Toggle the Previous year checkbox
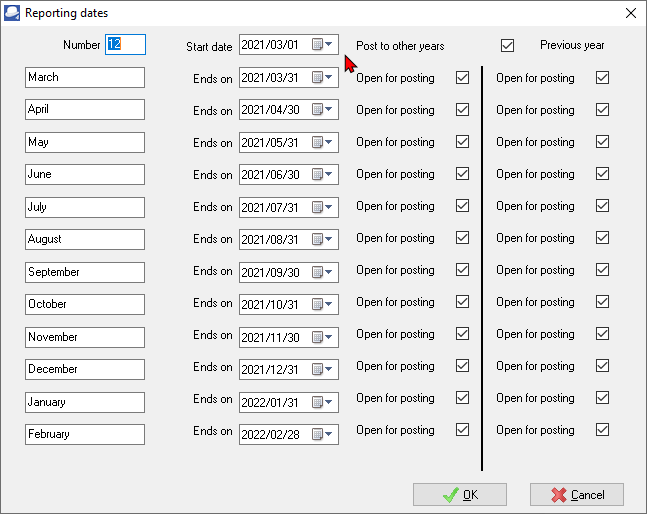Image resolution: width=647 pixels, height=514 pixels. click(x=508, y=45)
